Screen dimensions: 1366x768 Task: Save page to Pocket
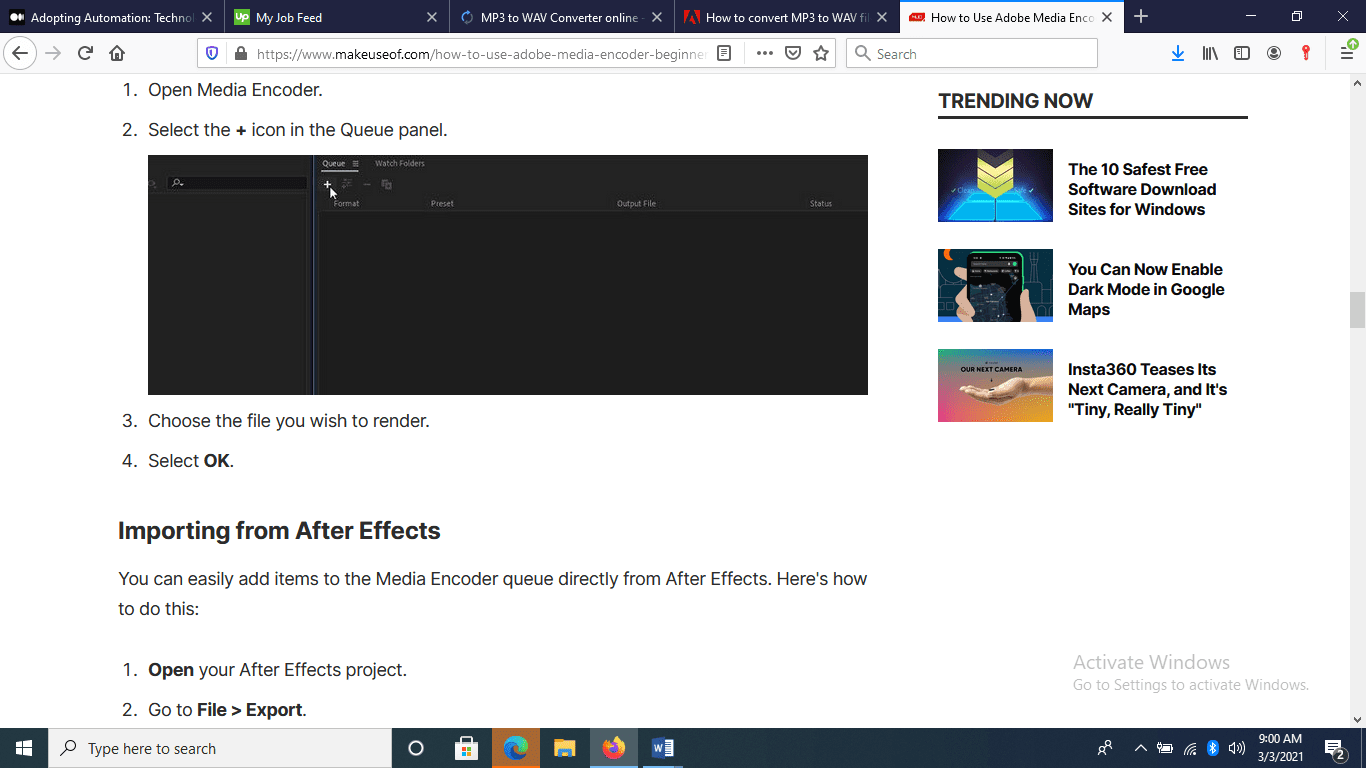793,54
